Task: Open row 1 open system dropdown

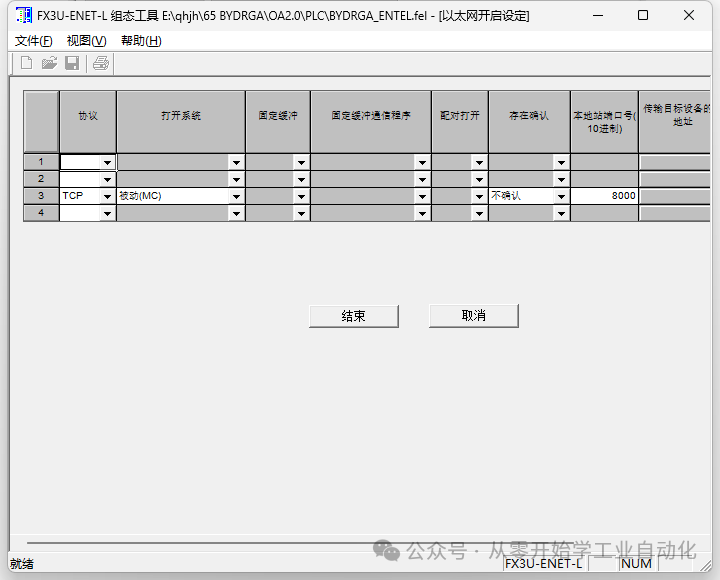Action: (x=236, y=163)
